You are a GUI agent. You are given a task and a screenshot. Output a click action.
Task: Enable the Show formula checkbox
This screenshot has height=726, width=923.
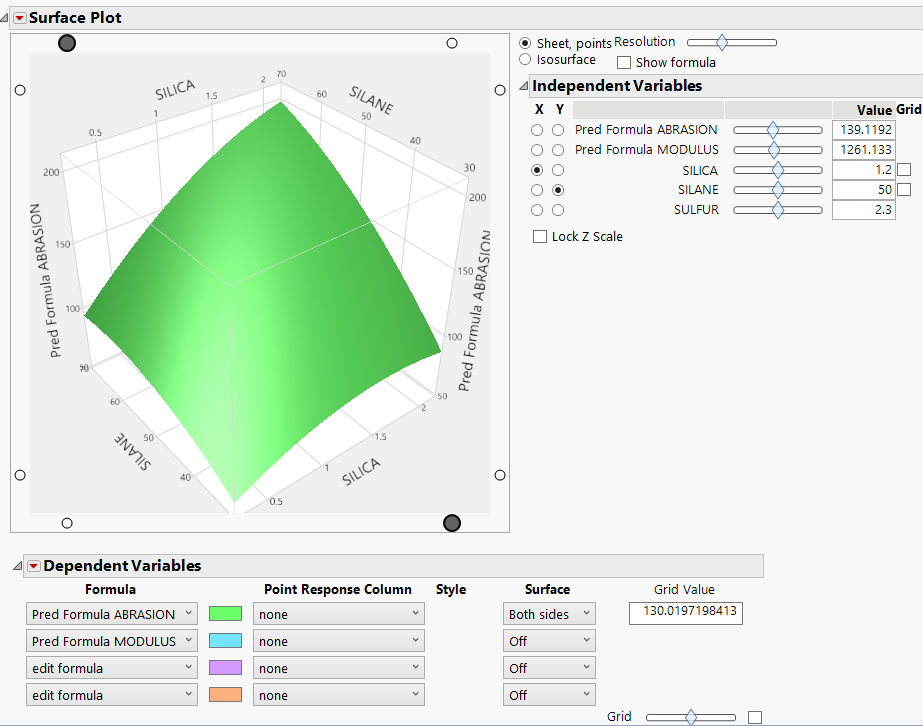click(x=624, y=62)
